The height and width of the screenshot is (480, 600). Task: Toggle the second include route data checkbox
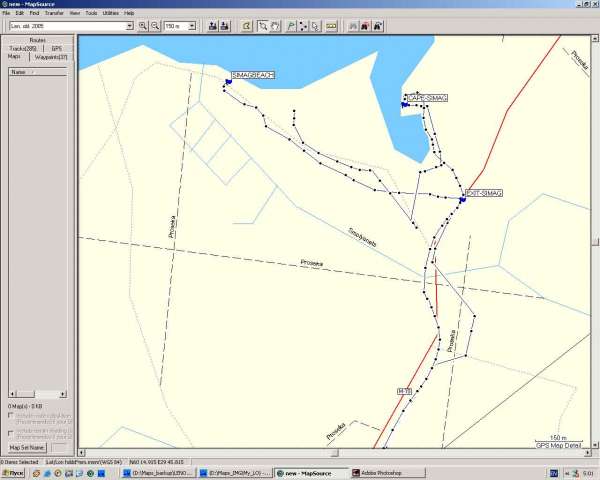(x=11, y=433)
